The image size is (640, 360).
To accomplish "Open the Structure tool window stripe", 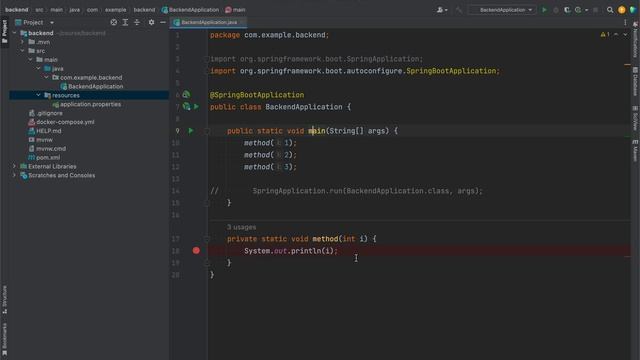I will (x=4, y=299).
